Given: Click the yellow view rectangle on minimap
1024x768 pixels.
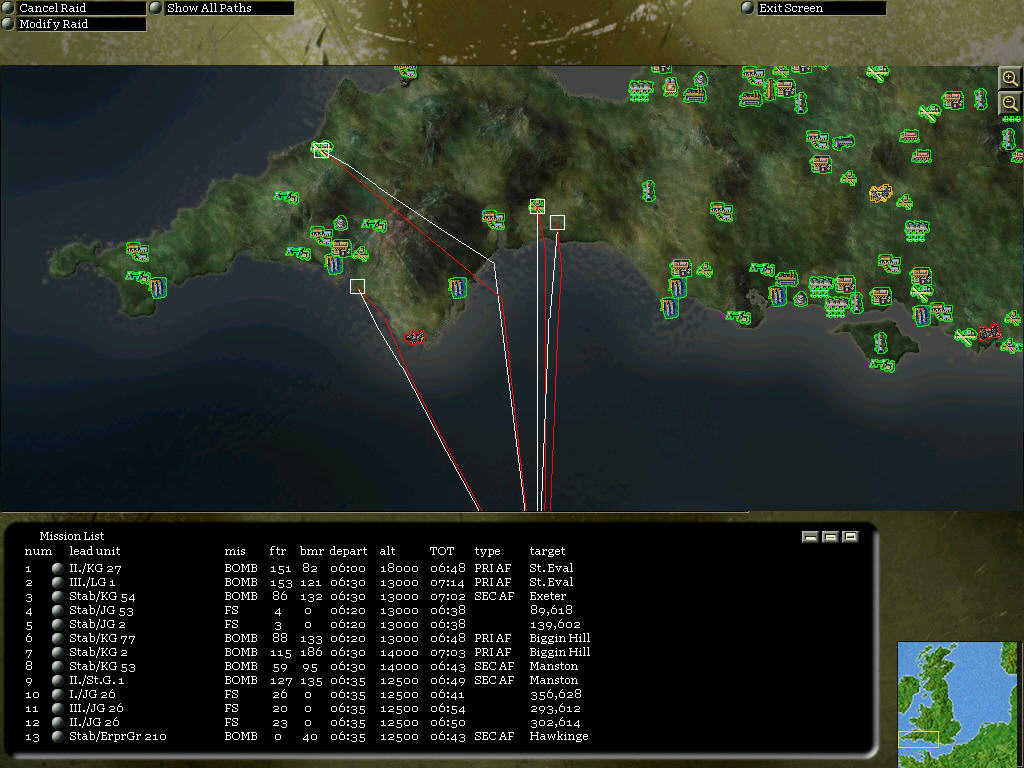Looking at the screenshot, I should [x=918, y=739].
